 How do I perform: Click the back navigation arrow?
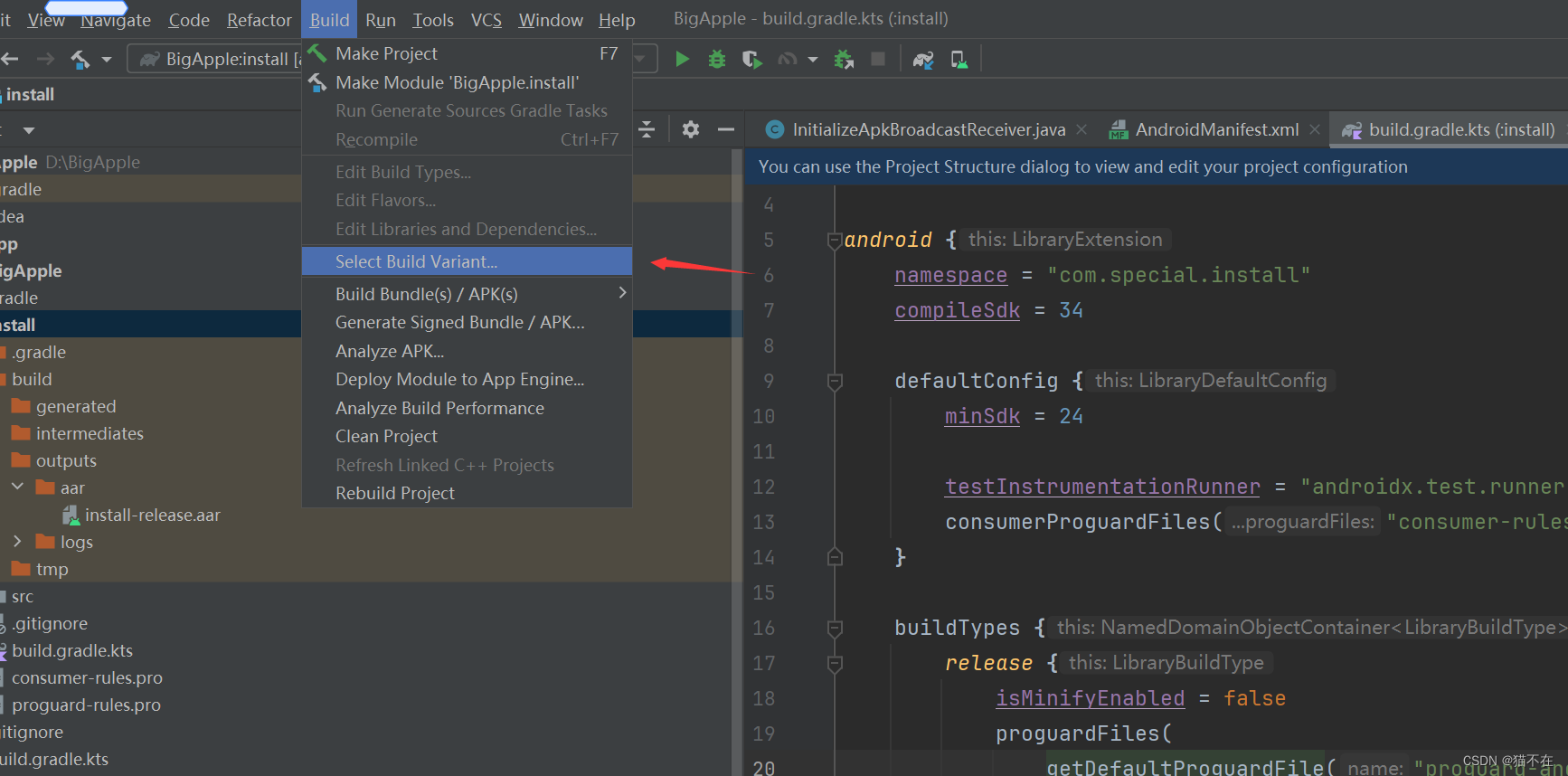coord(10,60)
